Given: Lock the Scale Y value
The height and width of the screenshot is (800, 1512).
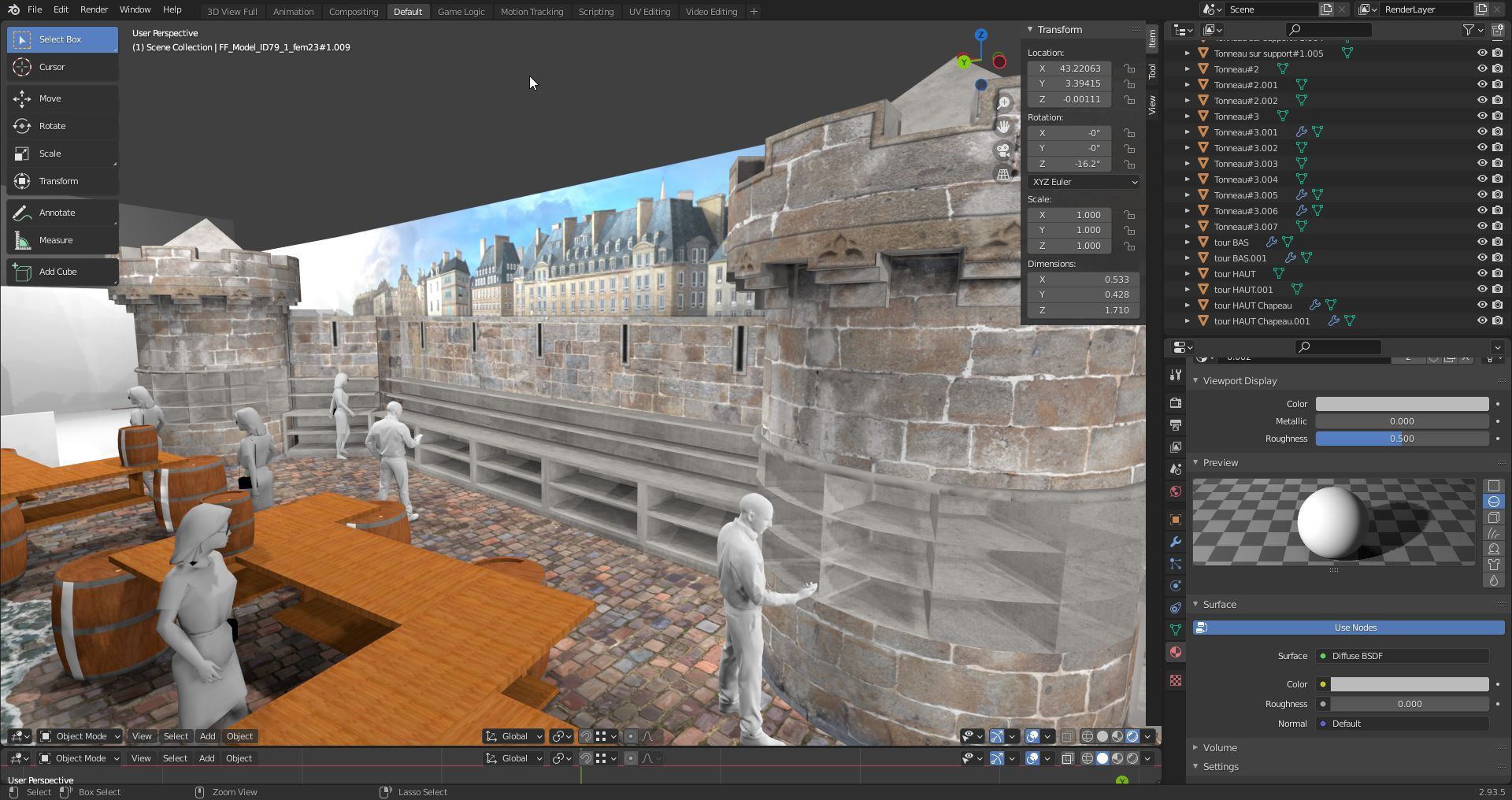Looking at the screenshot, I should 1129,230.
